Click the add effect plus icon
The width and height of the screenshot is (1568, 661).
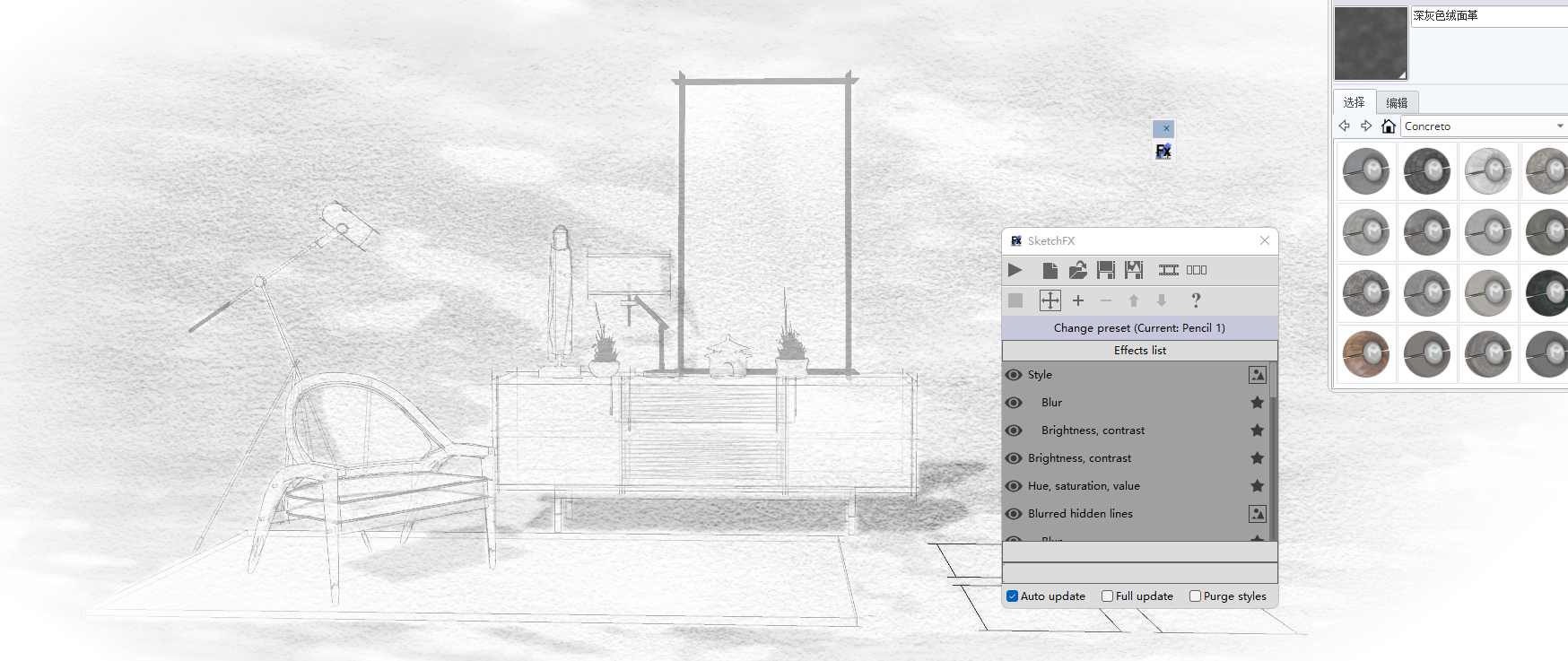point(1078,300)
